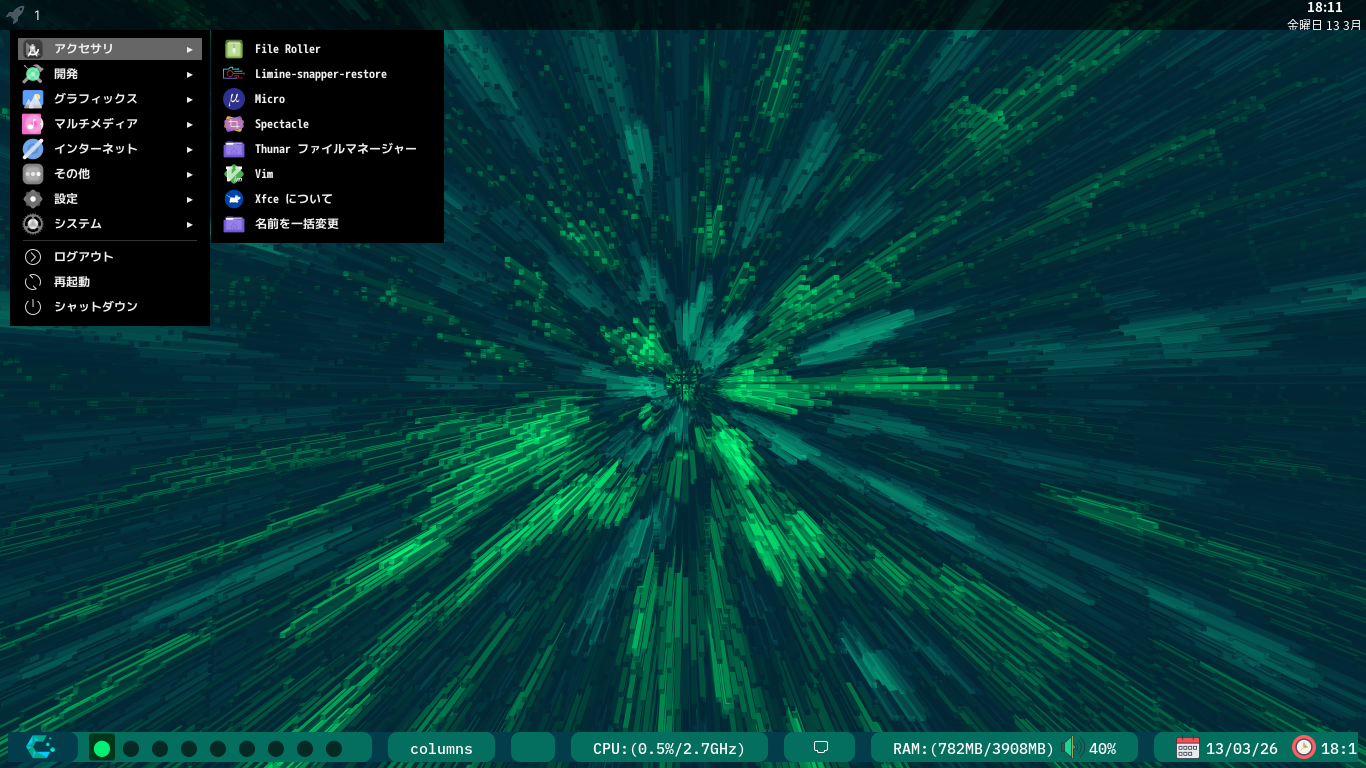
Task: Expand the 設定 submenu arrow
Action: pos(190,199)
